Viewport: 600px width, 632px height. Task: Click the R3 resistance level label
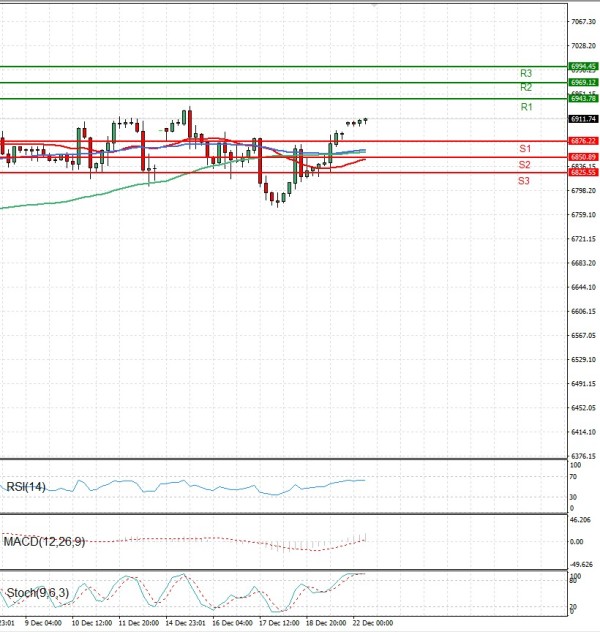click(526, 73)
